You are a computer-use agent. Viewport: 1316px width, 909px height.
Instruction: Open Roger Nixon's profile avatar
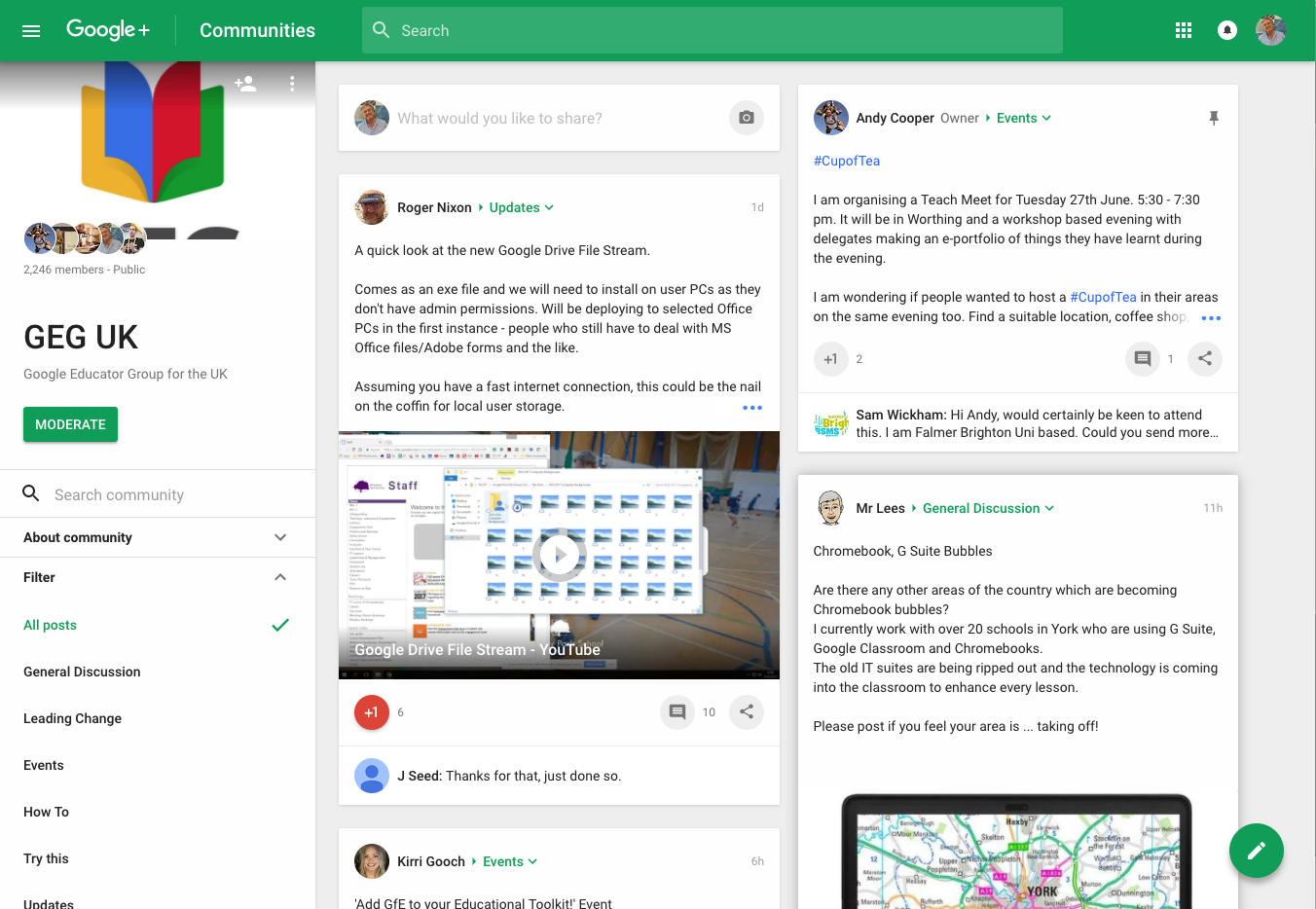[372, 207]
